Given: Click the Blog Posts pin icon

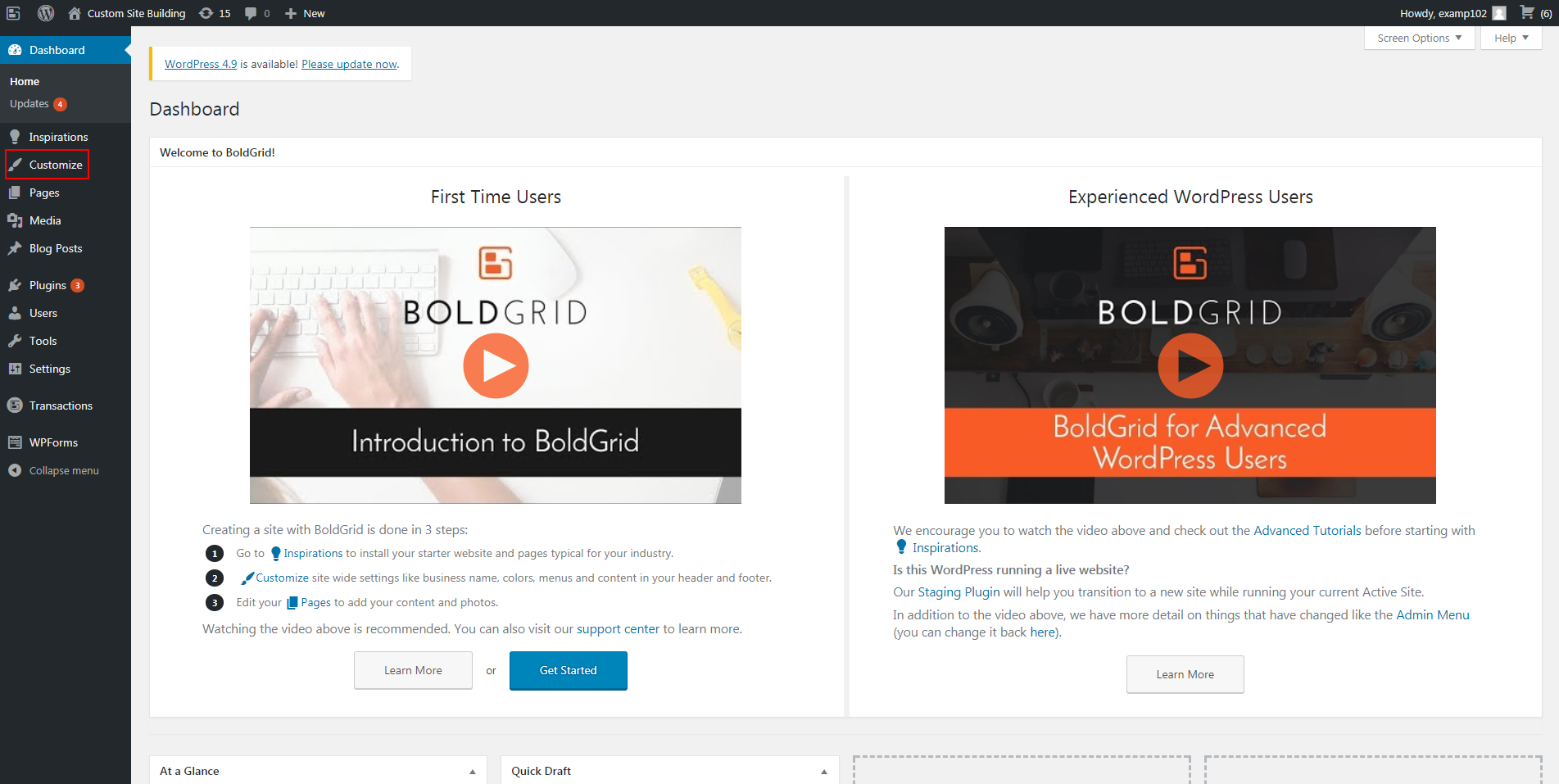Looking at the screenshot, I should tap(15, 248).
